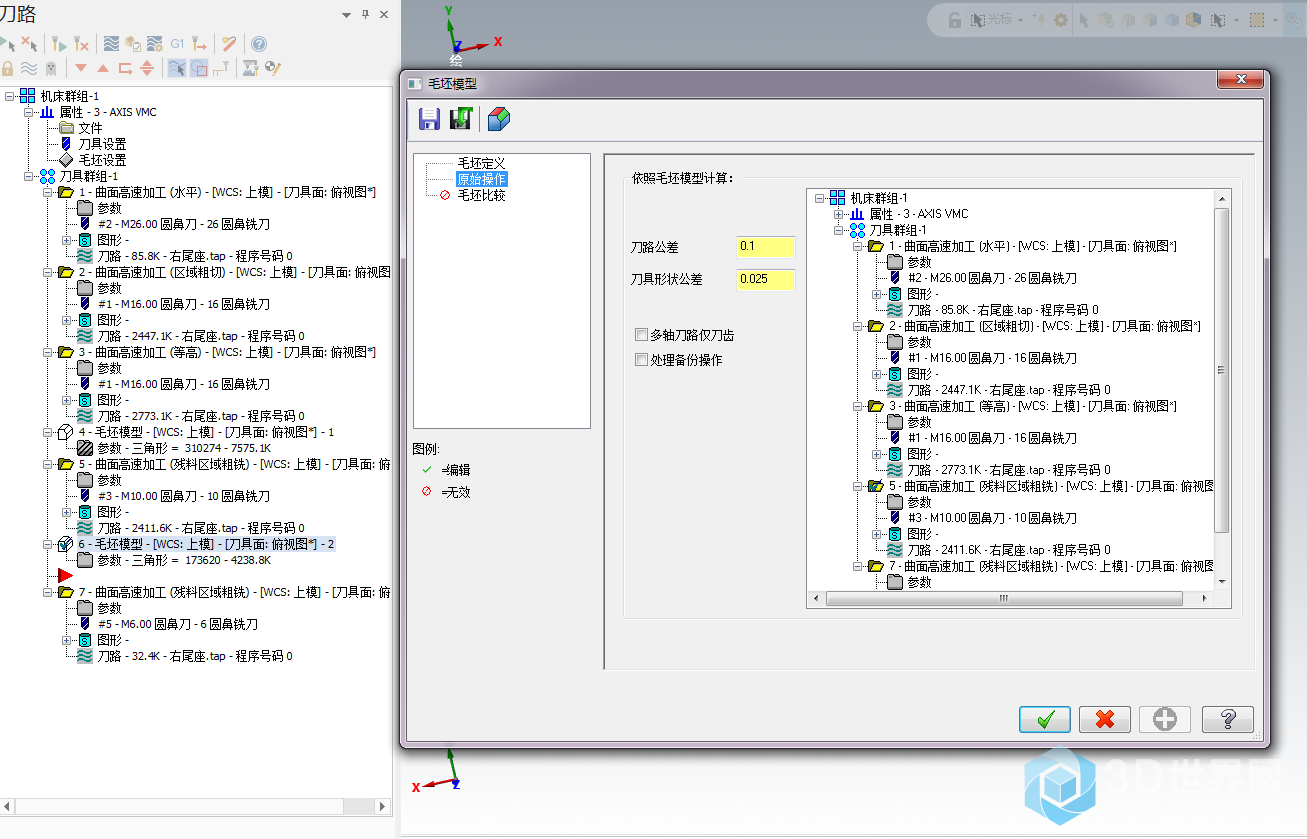The height and width of the screenshot is (839, 1307).
Task: Click the edit reference position tool icon
Action: [221, 68]
